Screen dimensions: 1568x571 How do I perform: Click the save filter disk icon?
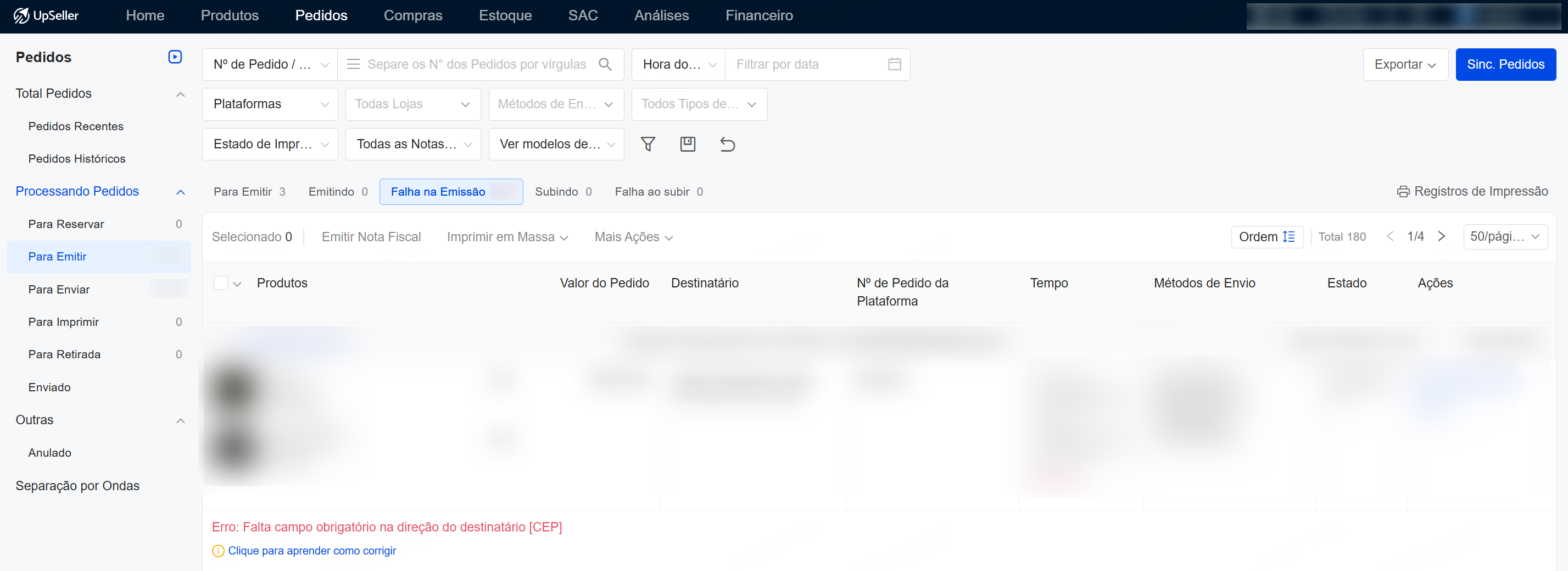tap(687, 145)
